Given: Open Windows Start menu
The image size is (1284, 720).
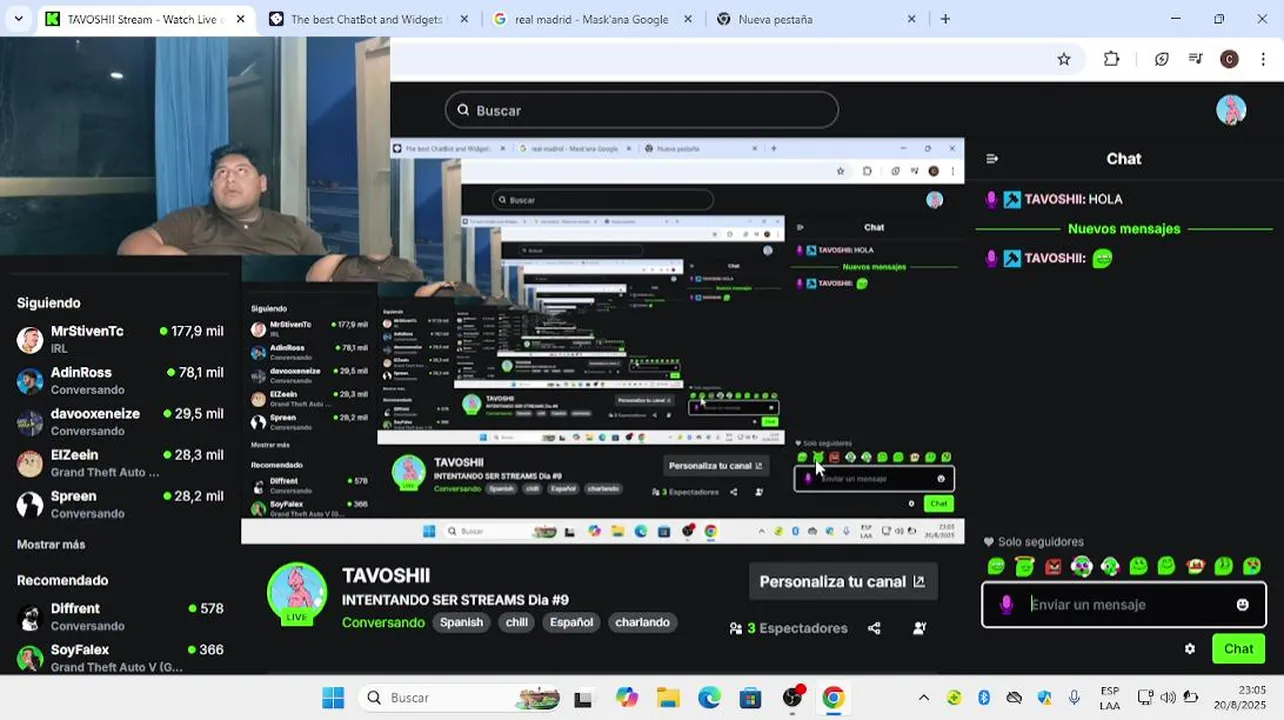Looking at the screenshot, I should (x=333, y=698).
